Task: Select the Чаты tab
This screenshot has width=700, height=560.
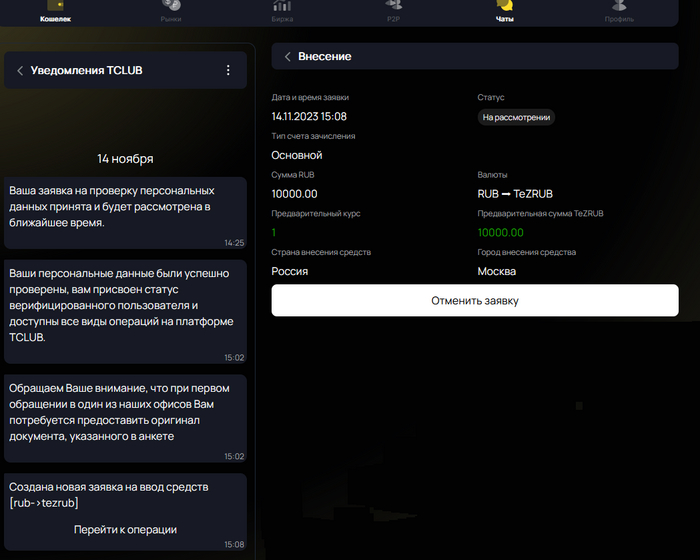Action: coord(504,12)
